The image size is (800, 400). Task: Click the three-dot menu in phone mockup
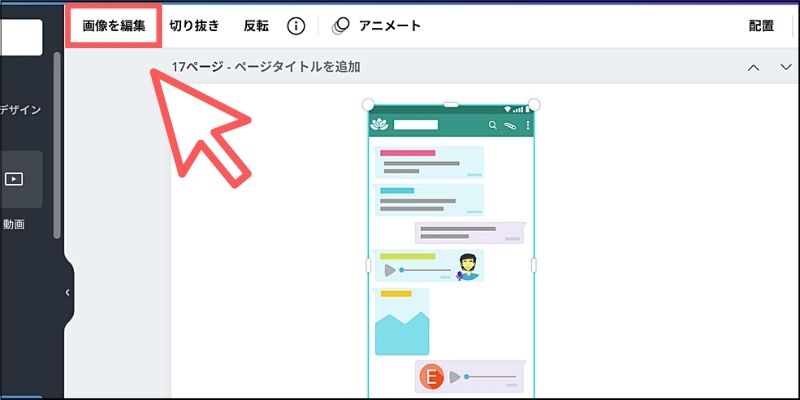click(x=528, y=125)
